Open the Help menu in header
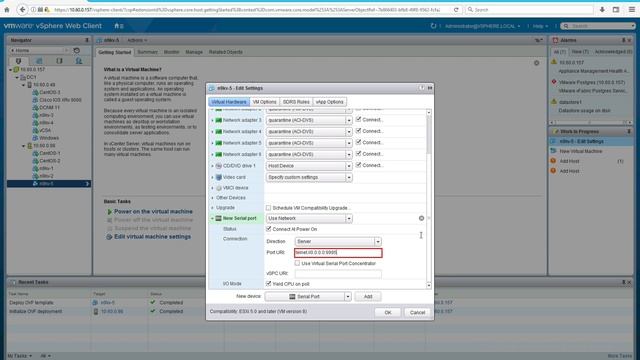Viewport: 640px width, 360px height. [x=540, y=26]
